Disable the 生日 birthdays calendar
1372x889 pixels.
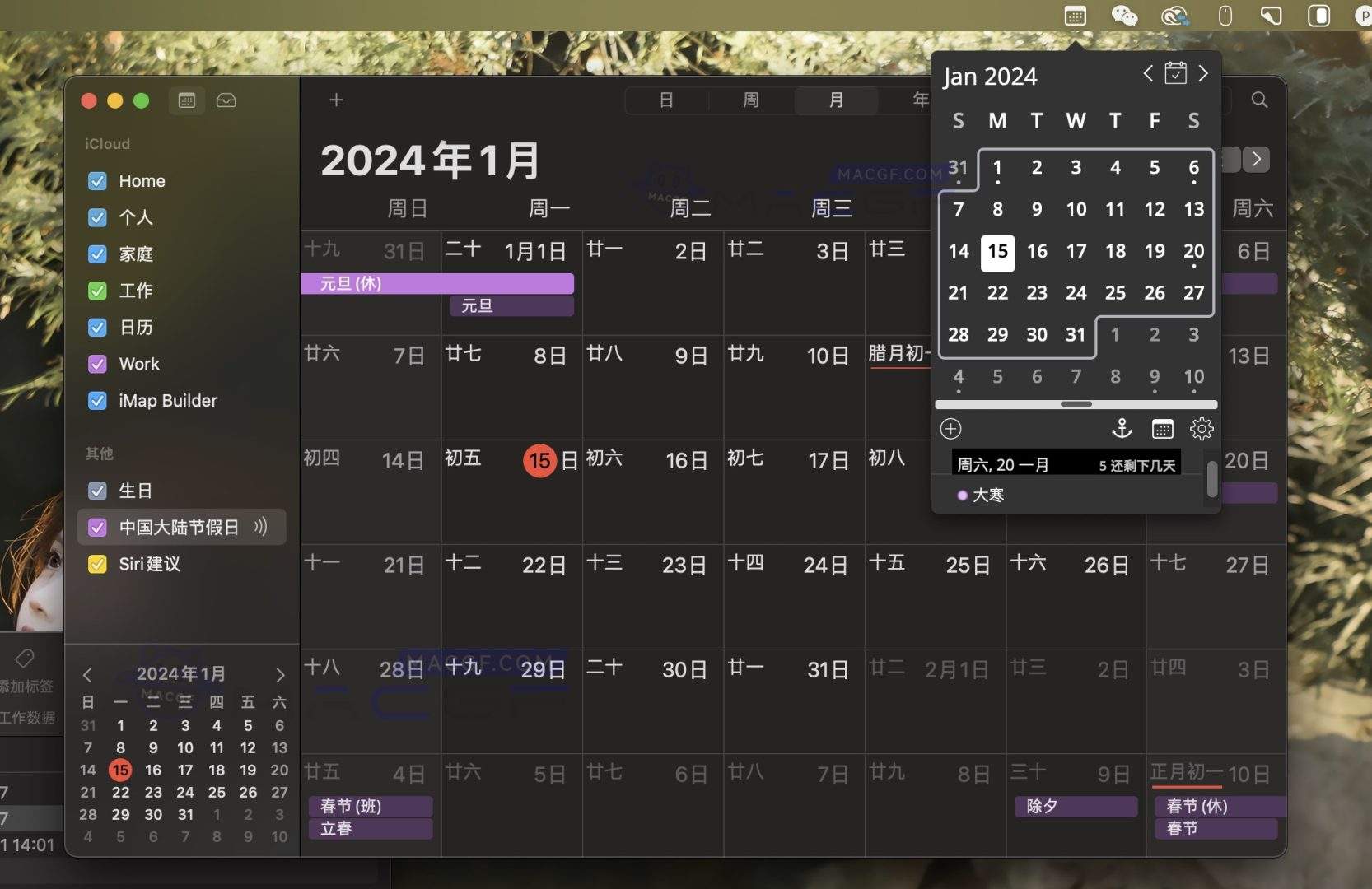98,491
